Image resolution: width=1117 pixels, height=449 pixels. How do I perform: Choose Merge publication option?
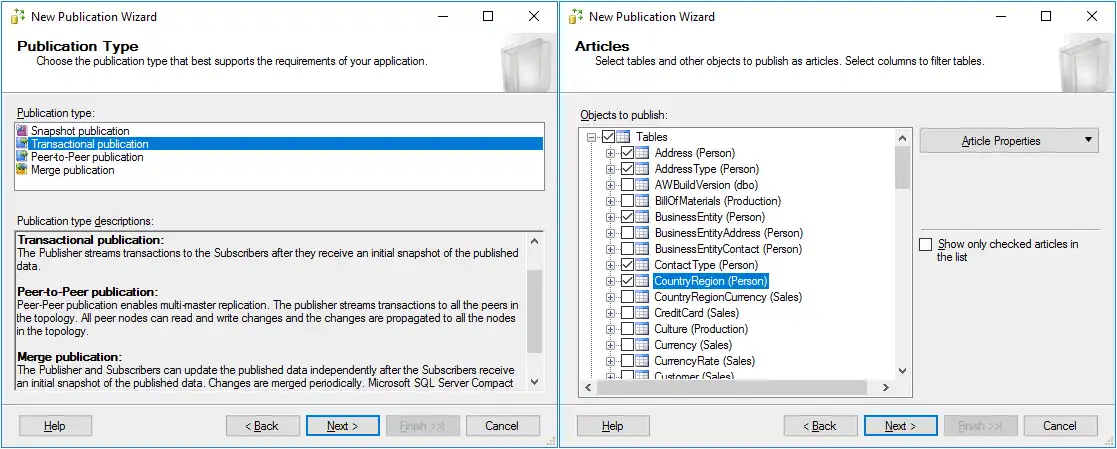(279, 170)
